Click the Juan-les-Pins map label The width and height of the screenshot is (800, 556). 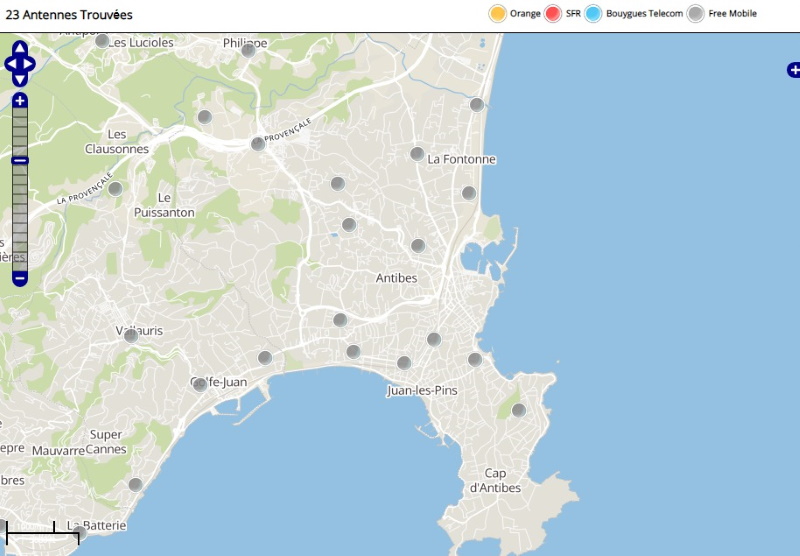(422, 391)
